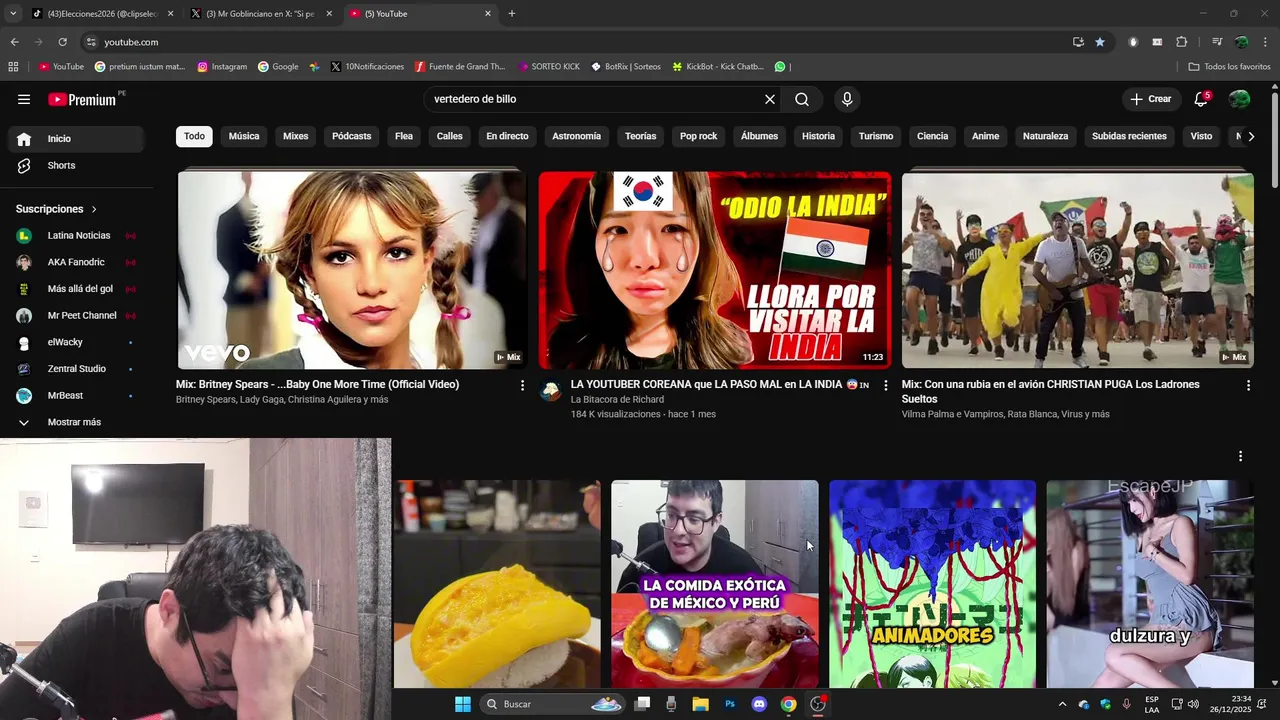Open the Windows Start menu
This screenshot has height=720, width=1280.
(463, 704)
